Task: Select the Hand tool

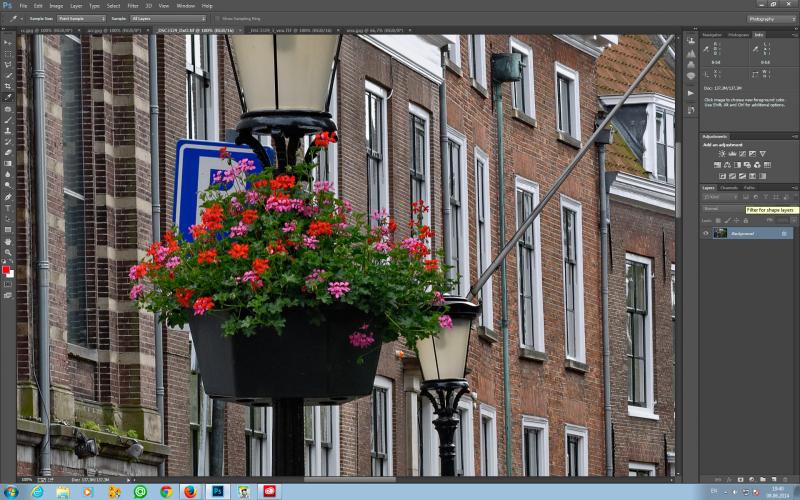Action: tap(8, 241)
